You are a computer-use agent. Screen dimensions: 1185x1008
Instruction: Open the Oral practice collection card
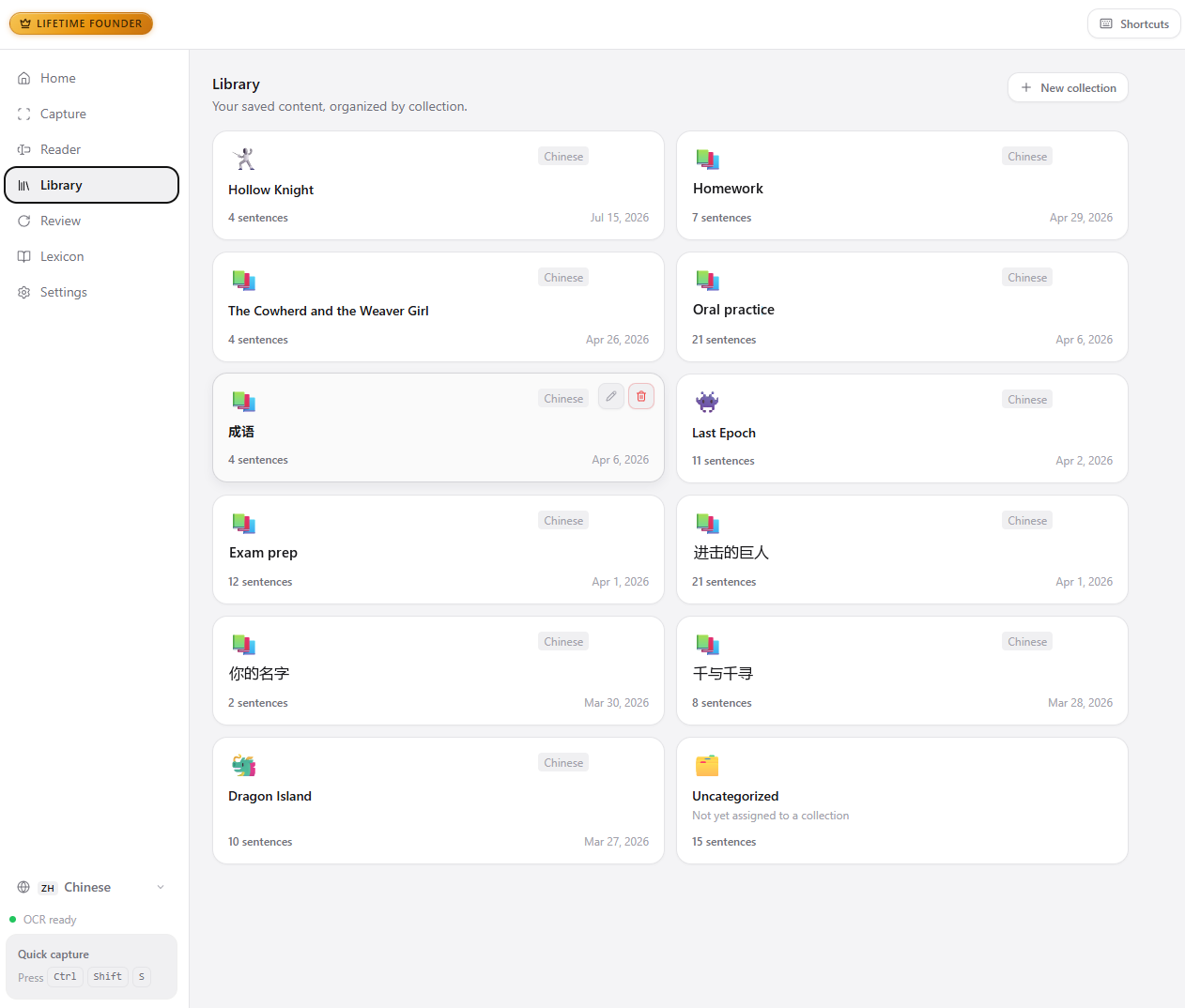[x=902, y=307]
